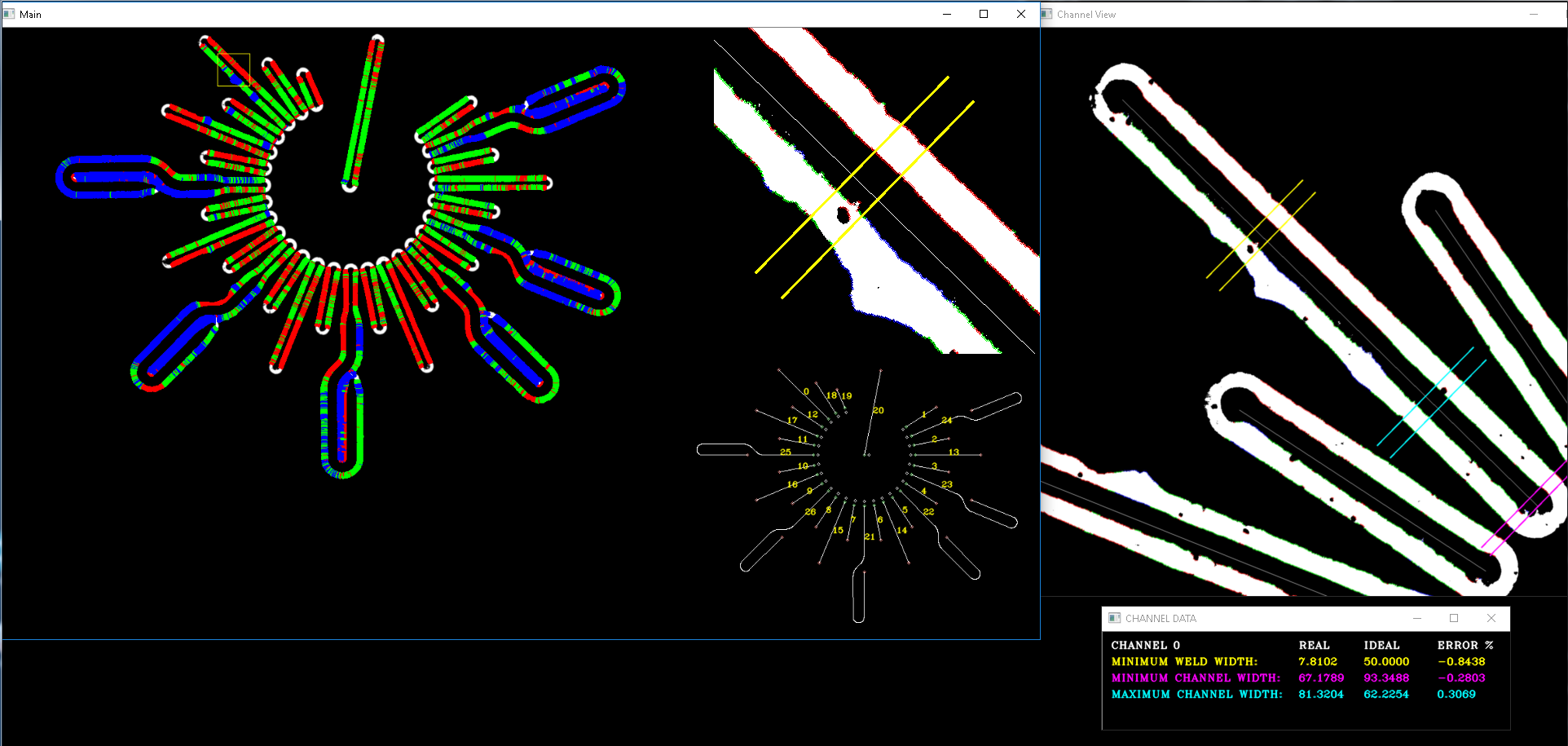Click the Channel View window icon
The height and width of the screenshot is (746, 1568).
click(x=1047, y=14)
